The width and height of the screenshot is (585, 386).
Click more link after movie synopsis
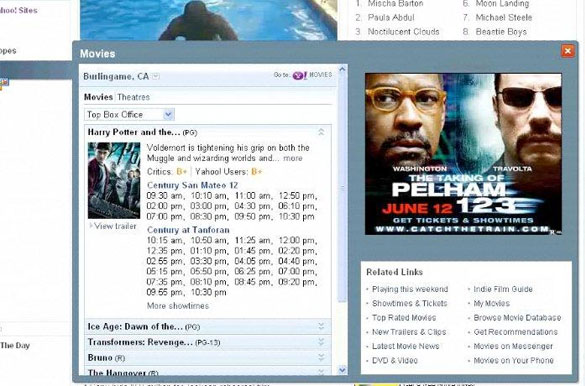pyautogui.click(x=292, y=158)
